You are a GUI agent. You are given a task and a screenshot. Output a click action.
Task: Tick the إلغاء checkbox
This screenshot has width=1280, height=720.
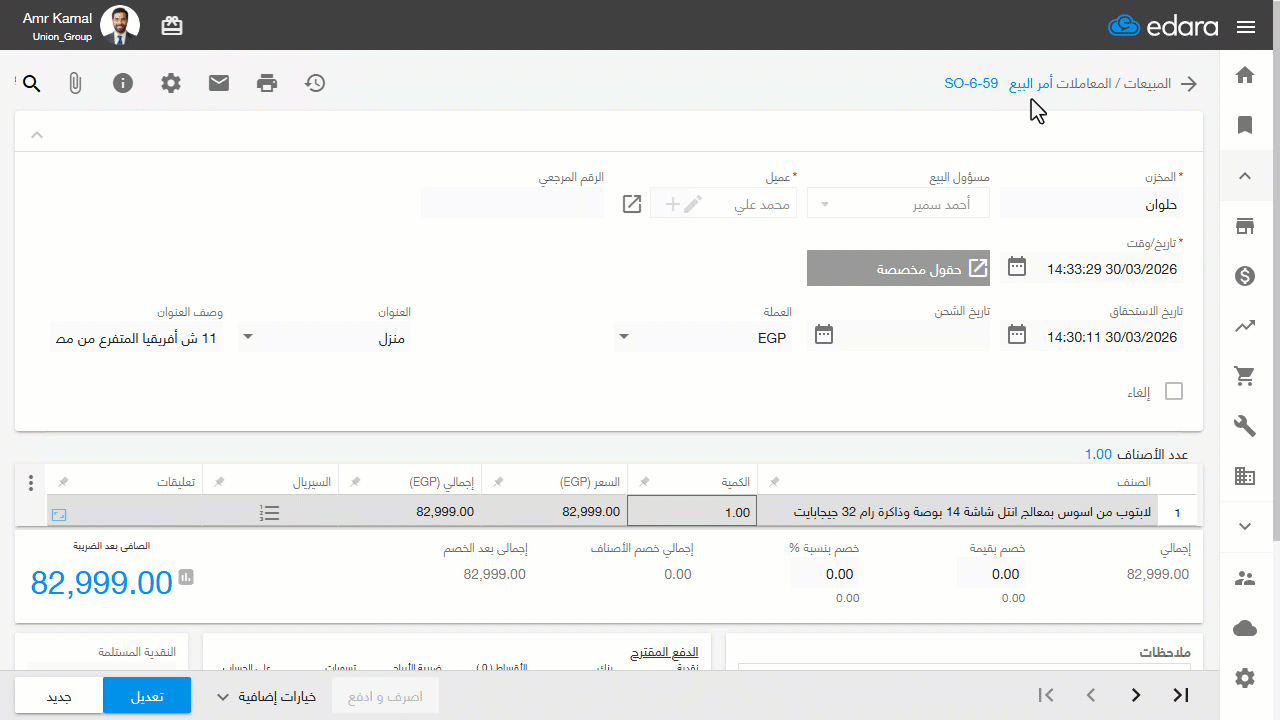click(x=1174, y=391)
